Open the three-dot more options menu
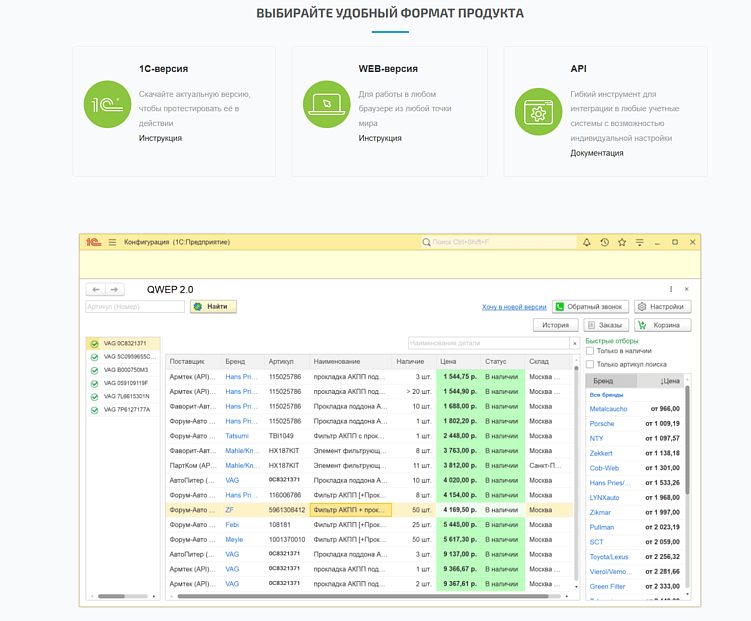The width and height of the screenshot is (751, 621). point(671,289)
